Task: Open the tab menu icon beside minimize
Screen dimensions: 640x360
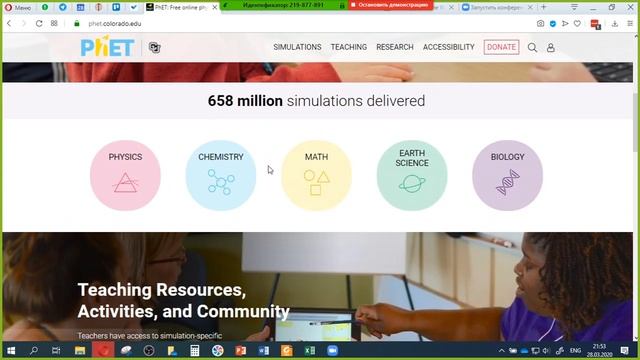Action: (574, 7)
